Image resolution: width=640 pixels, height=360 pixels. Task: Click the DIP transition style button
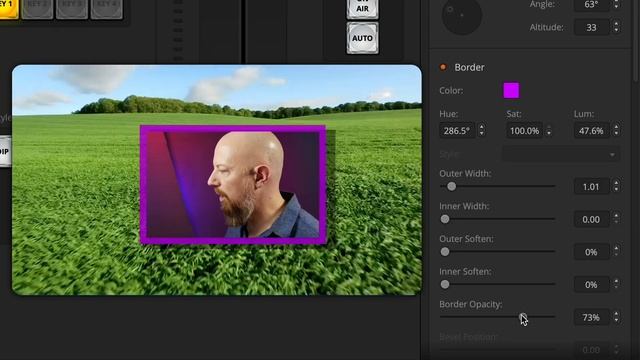(x=5, y=151)
